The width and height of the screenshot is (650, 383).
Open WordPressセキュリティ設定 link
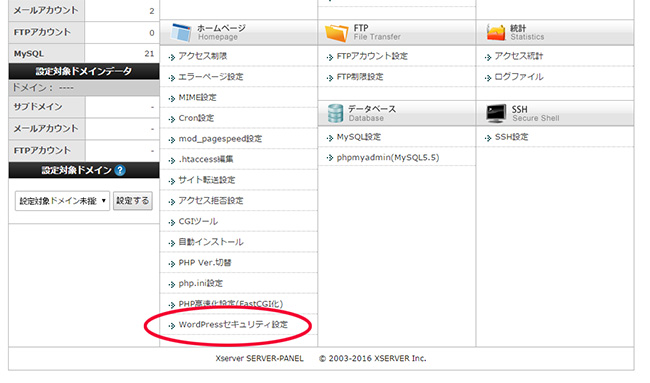[233, 325]
